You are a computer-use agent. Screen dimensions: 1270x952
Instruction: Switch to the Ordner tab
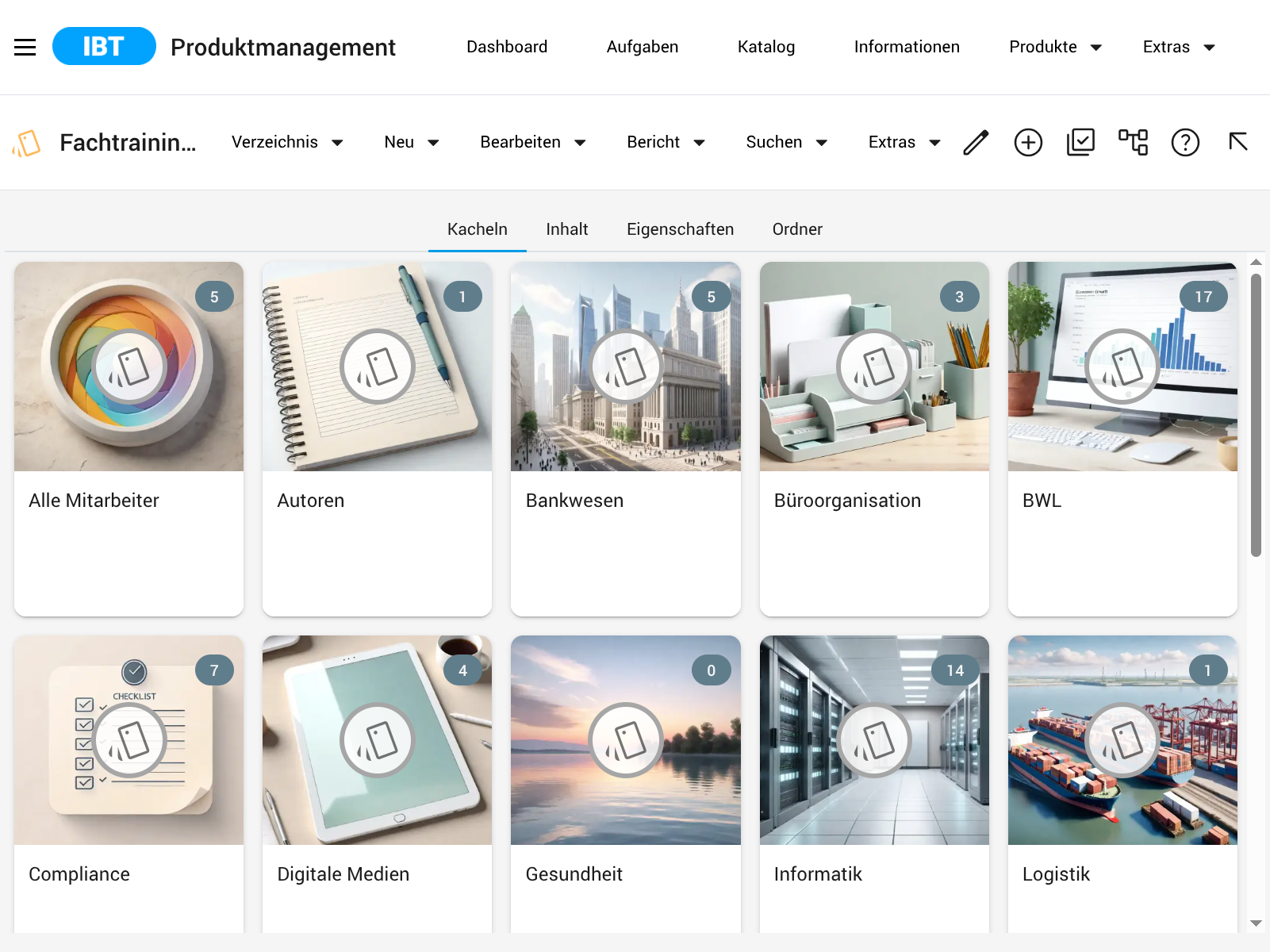pyautogui.click(x=797, y=229)
